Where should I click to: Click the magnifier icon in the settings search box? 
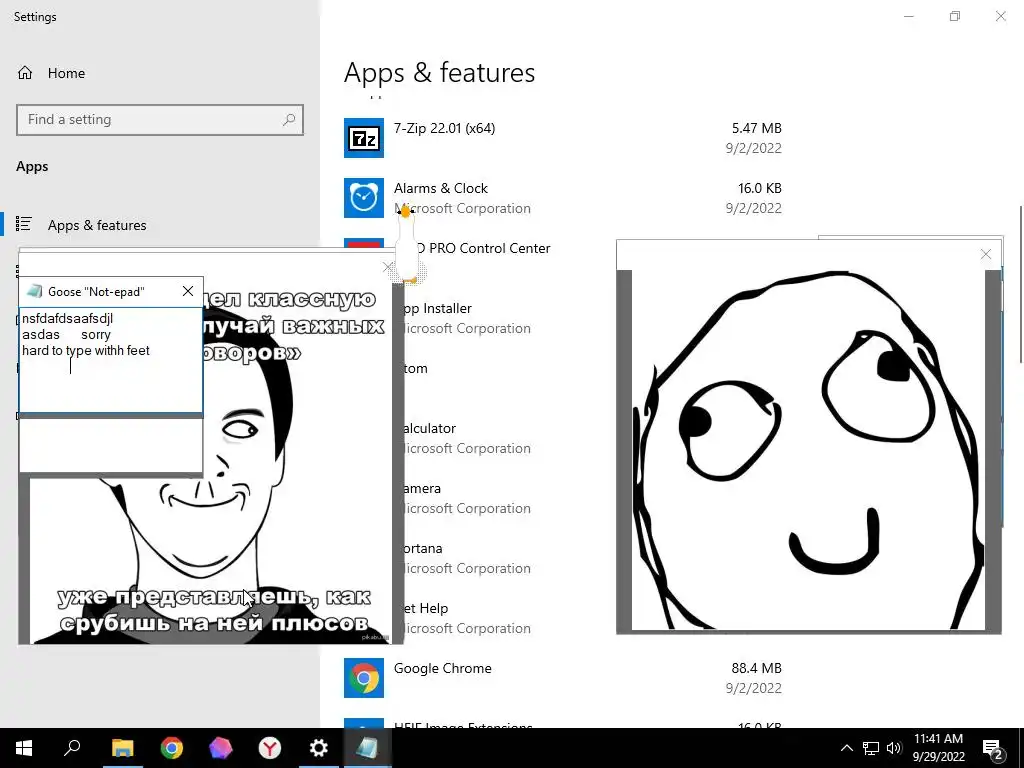[x=289, y=120]
